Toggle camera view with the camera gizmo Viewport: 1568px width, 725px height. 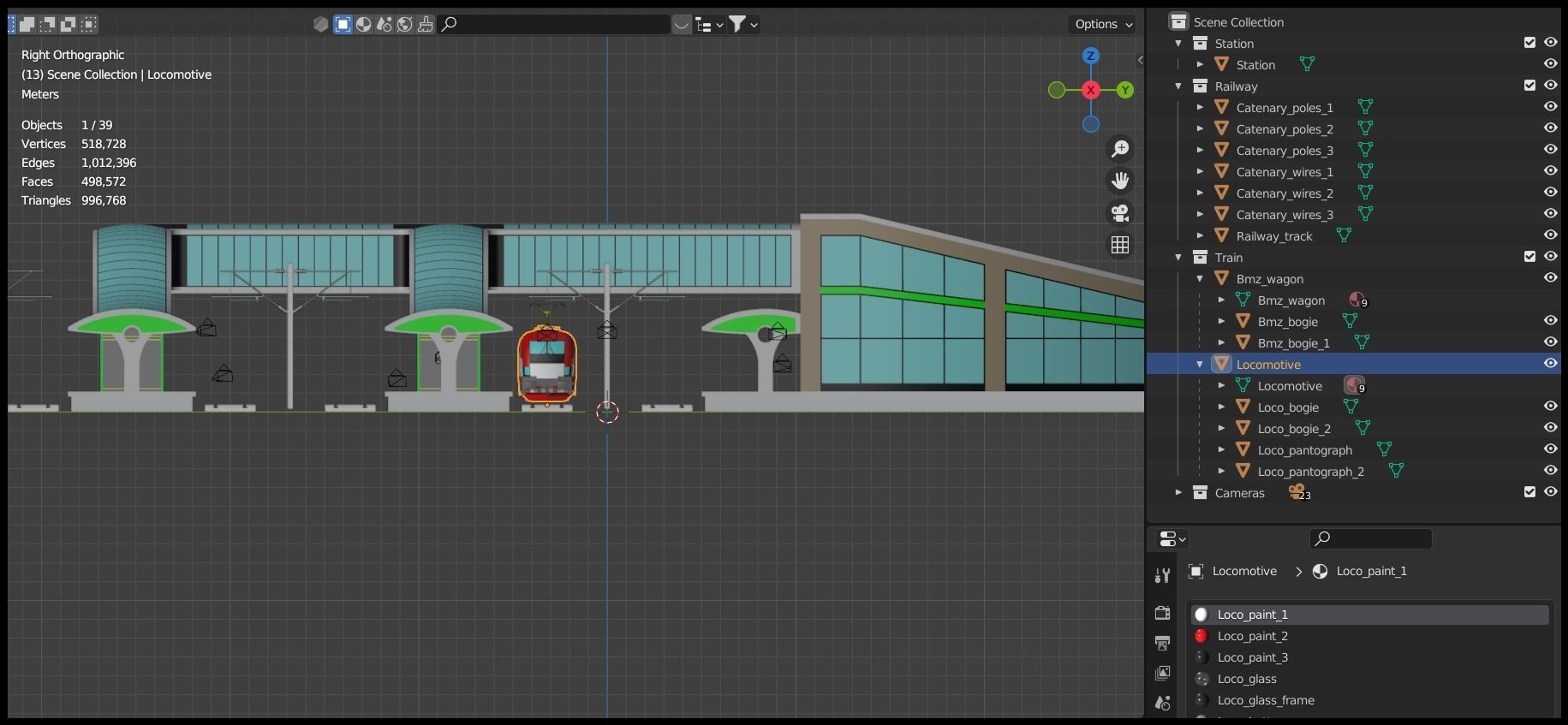pyautogui.click(x=1120, y=212)
